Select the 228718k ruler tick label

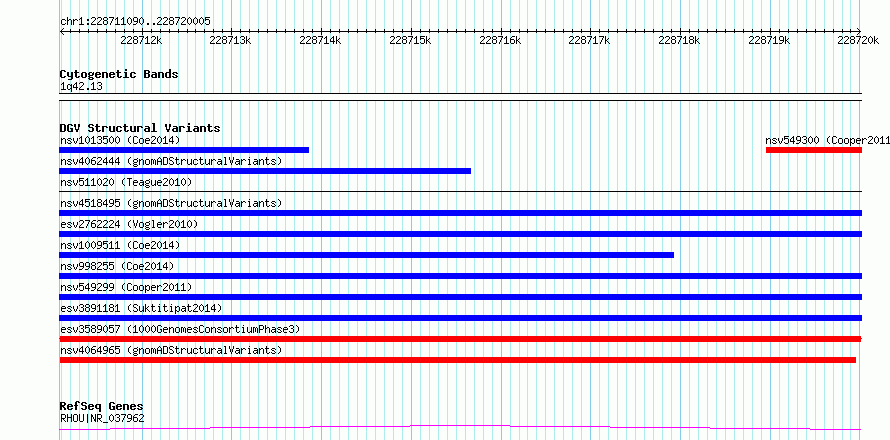coord(679,40)
